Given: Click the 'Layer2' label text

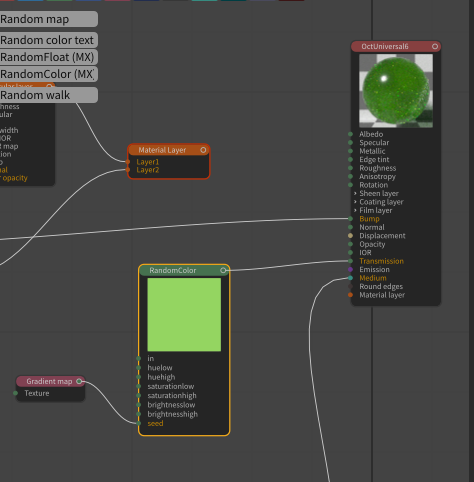Looking at the screenshot, I should (148, 170).
